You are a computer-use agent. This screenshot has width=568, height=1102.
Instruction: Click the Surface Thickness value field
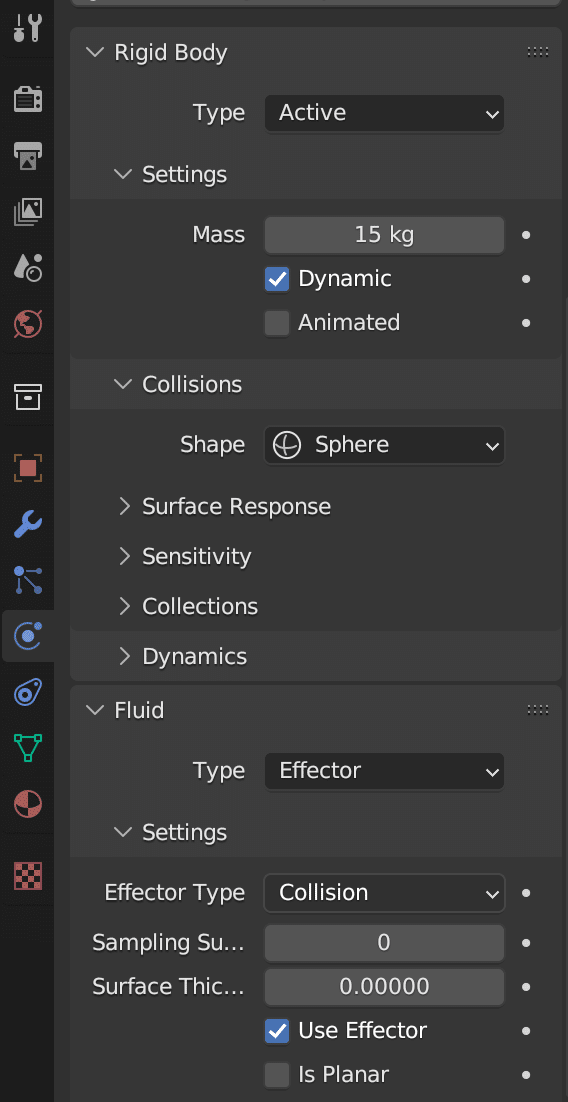click(385, 987)
